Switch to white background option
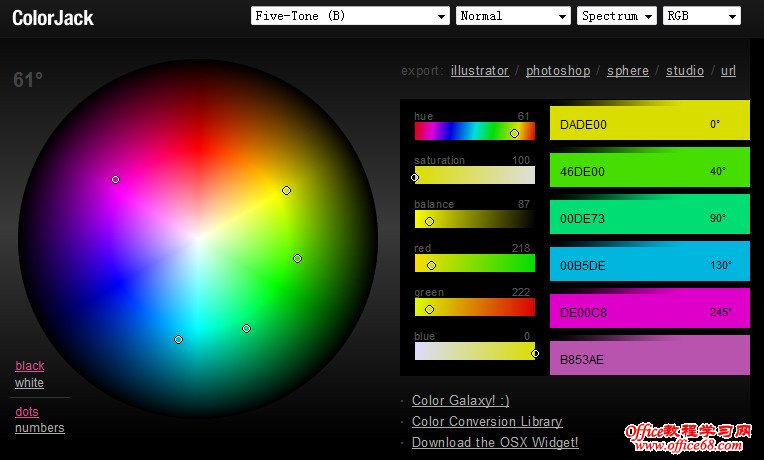 coord(29,383)
